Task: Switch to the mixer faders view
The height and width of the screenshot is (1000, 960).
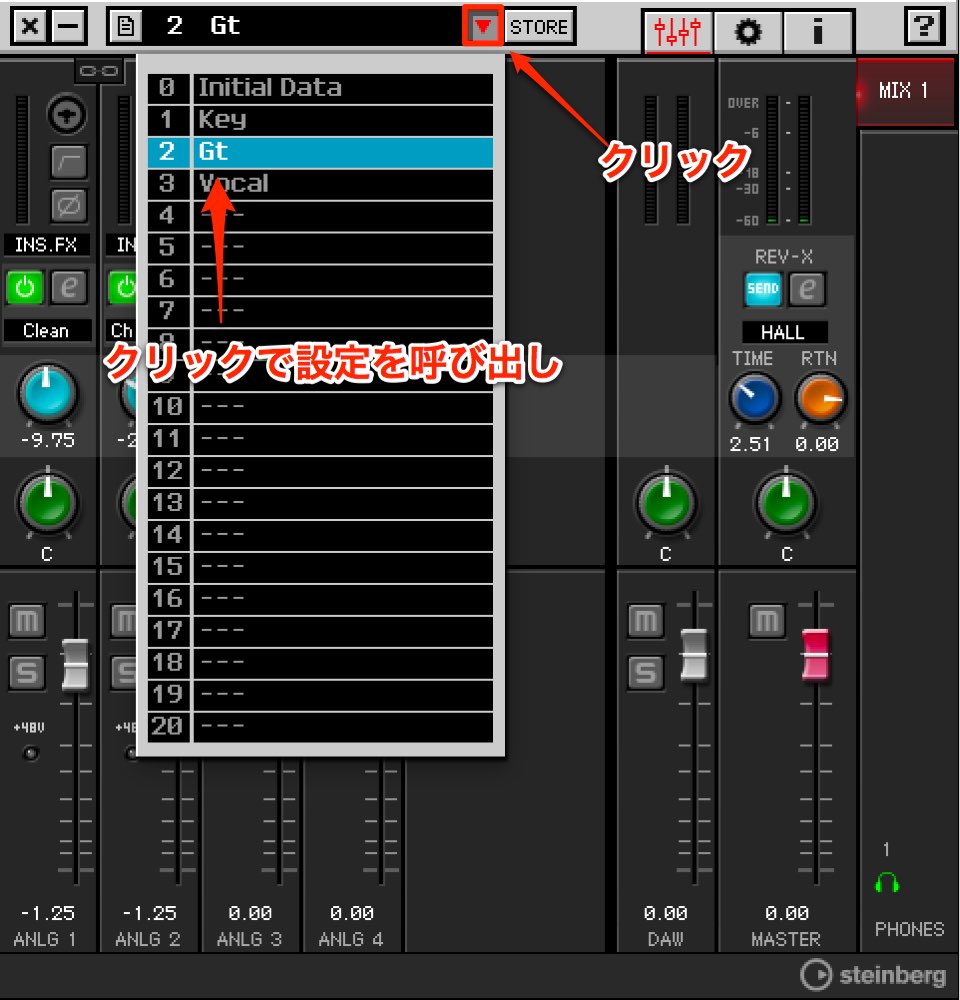Action: point(677,31)
